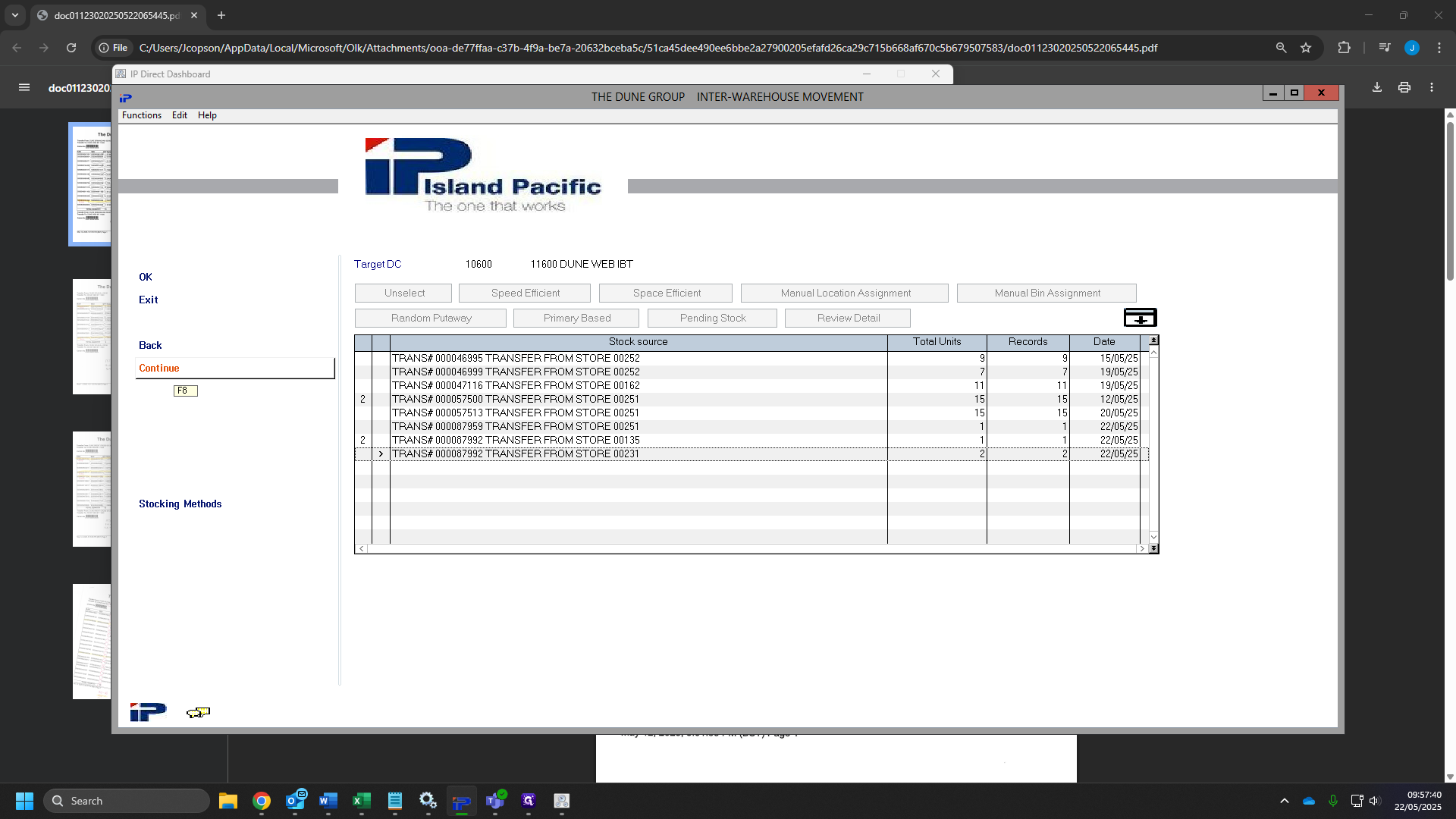Open a new Chrome tab
Viewport: 1456px width, 819px height.
click(221, 15)
